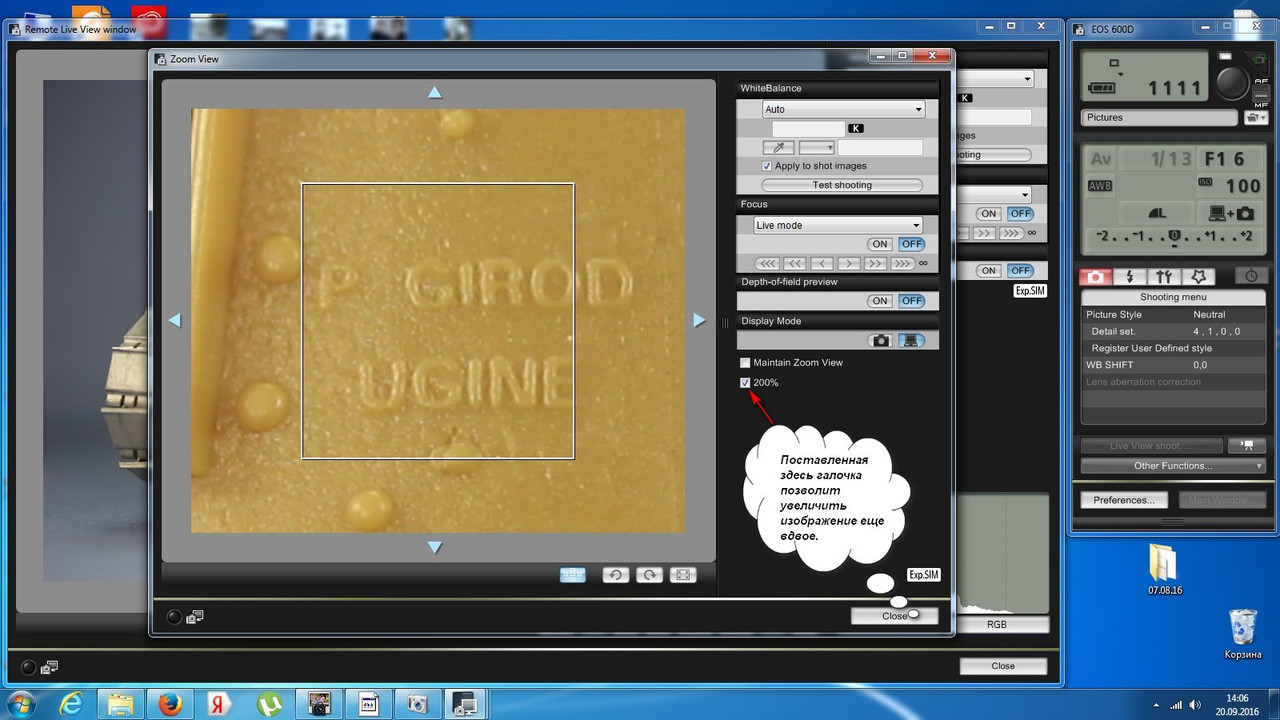Screen dimensions: 1280x720
Task: Open Focus Live mode dropdown
Action: (x=837, y=225)
